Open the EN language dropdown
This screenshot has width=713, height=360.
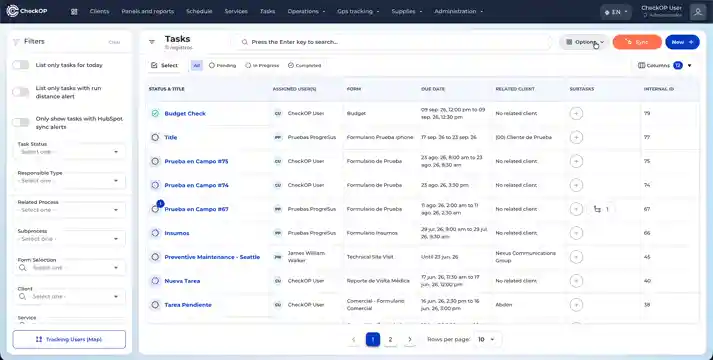616,12
